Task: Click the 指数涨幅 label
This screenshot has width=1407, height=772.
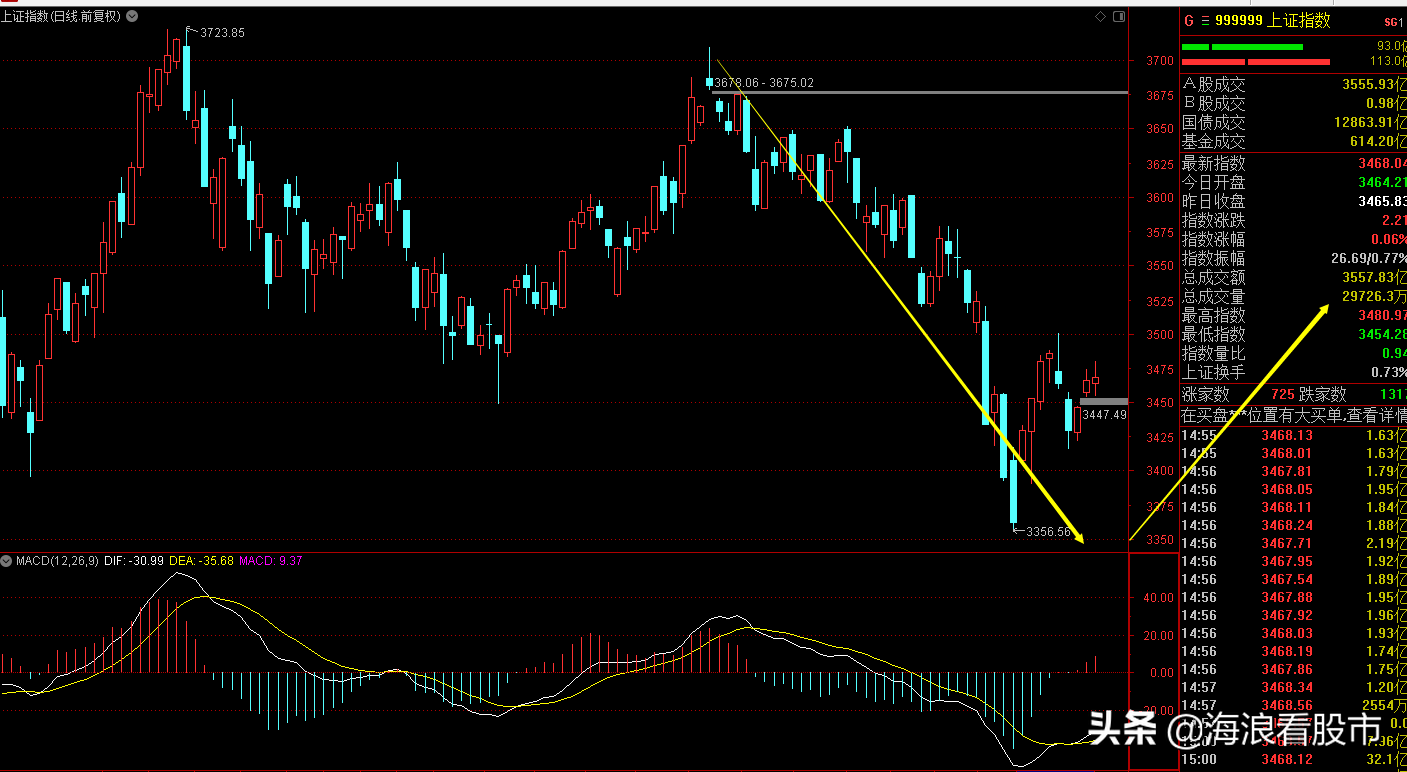Action: pos(1214,239)
